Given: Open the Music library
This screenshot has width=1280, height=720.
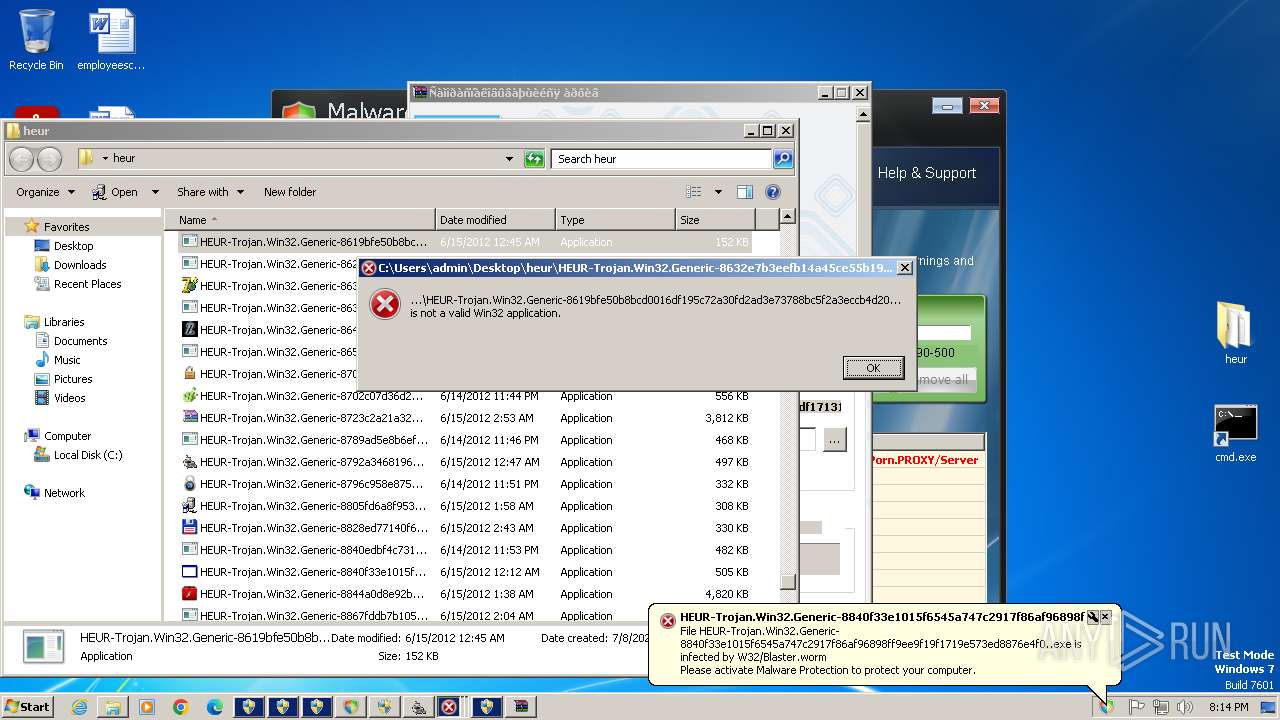Looking at the screenshot, I should tap(67, 360).
